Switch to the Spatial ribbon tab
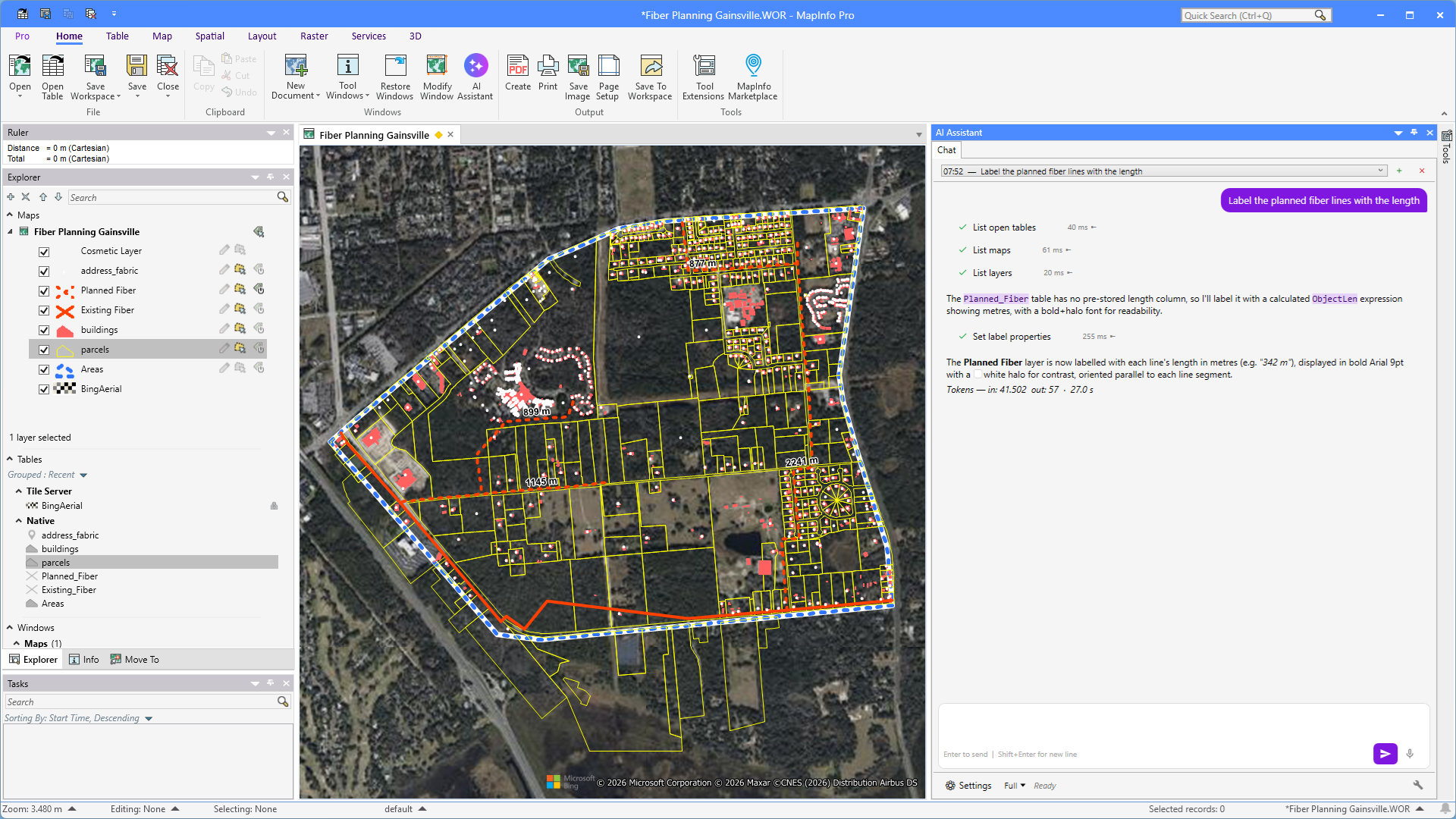The image size is (1456, 819). coord(209,36)
